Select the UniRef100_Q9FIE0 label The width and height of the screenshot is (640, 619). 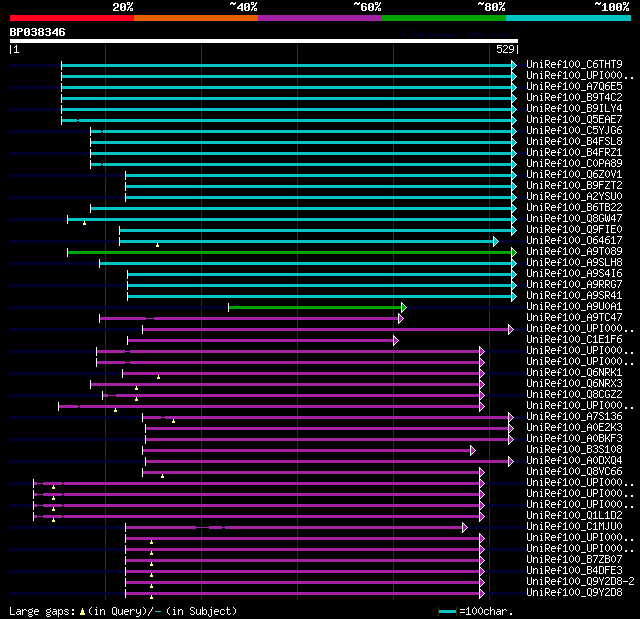point(574,230)
